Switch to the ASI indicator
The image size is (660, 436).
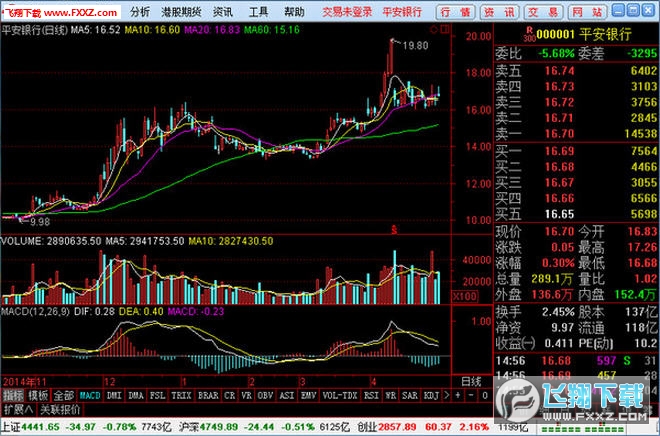coord(287,396)
